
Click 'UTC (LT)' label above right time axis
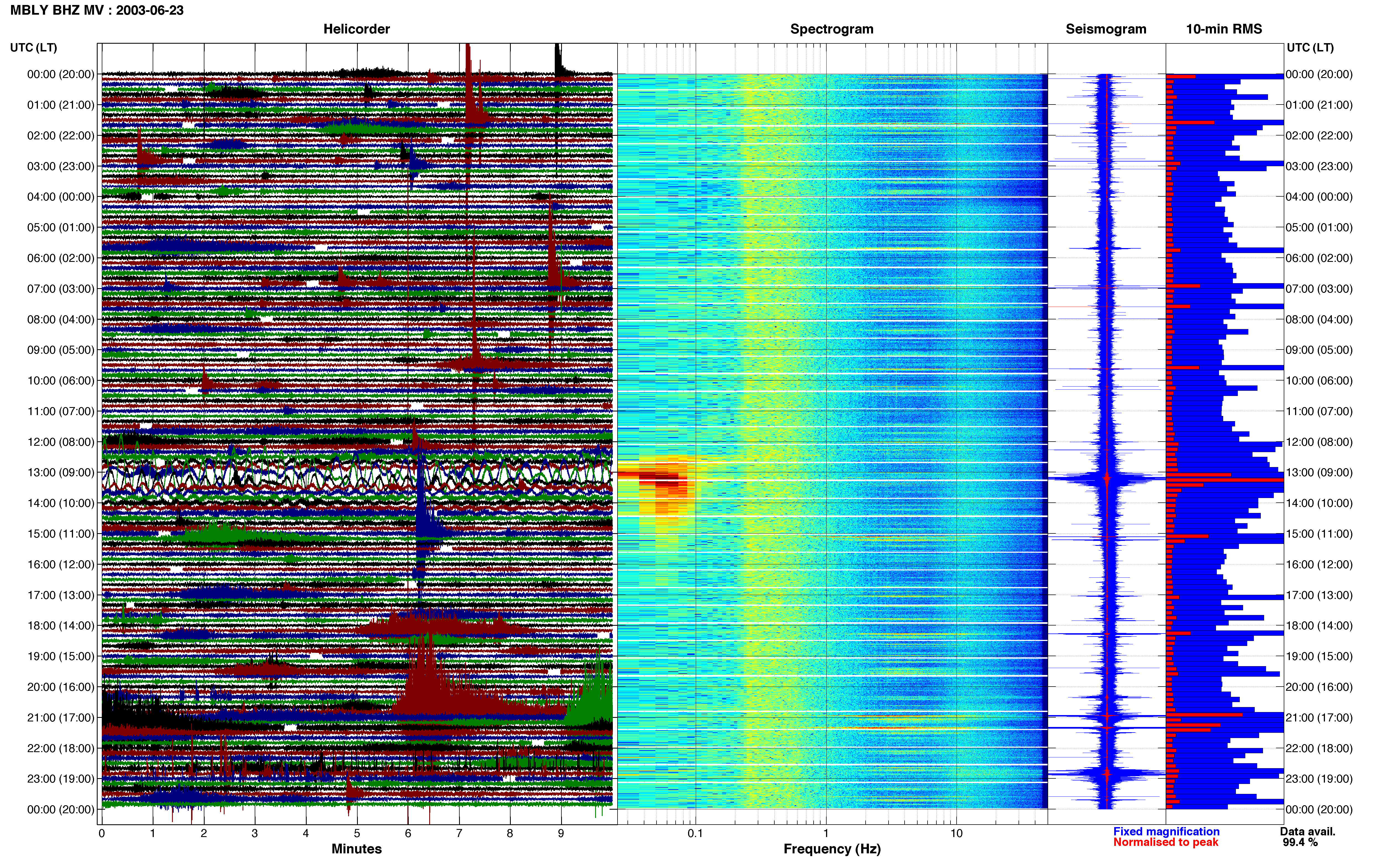(1311, 48)
